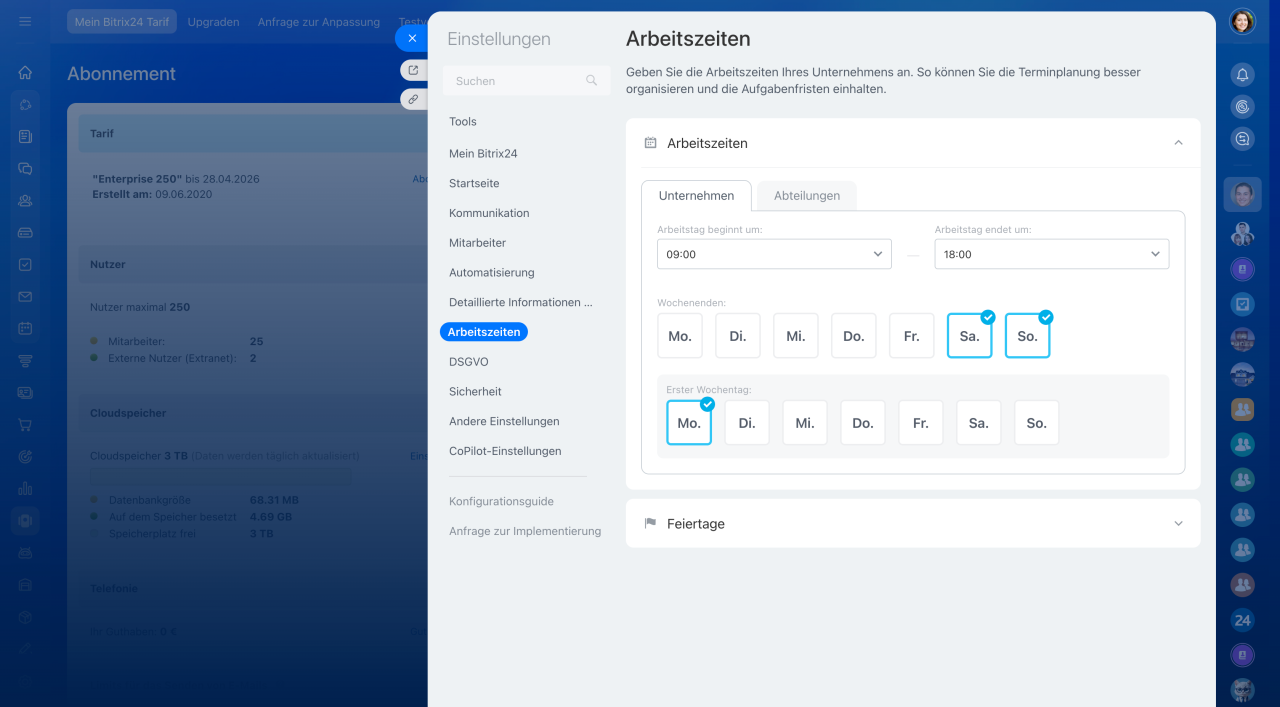The height and width of the screenshot is (707, 1280).
Task: Toggle Mo. as weekend day
Action: [680, 336]
